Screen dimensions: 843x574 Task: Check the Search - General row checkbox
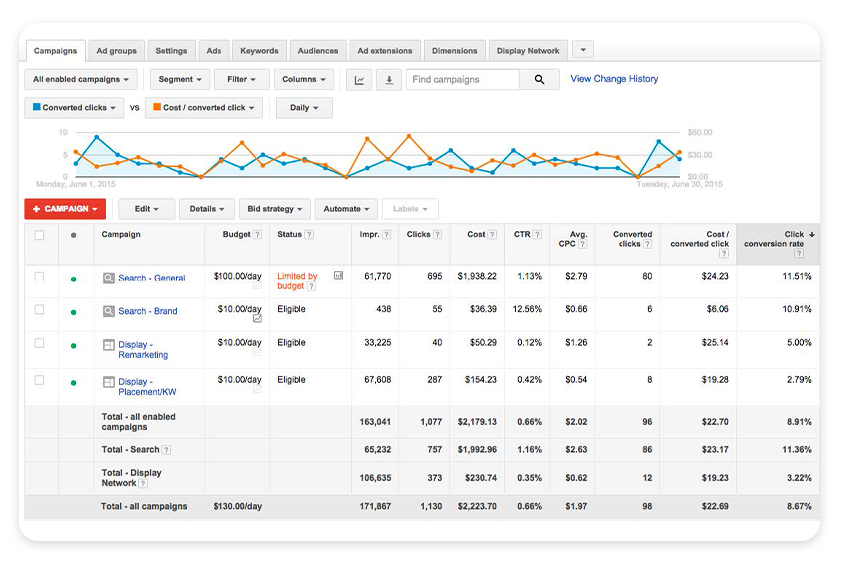(x=40, y=277)
